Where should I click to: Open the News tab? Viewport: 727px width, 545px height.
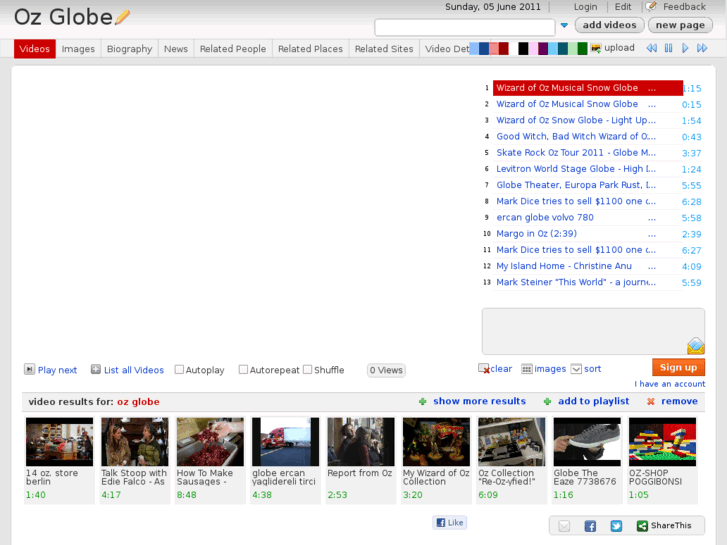[176, 49]
